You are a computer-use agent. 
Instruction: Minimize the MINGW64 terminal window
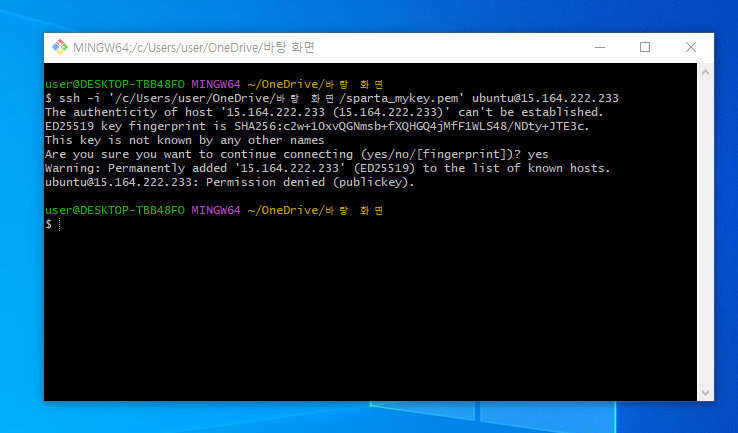[x=600, y=47]
